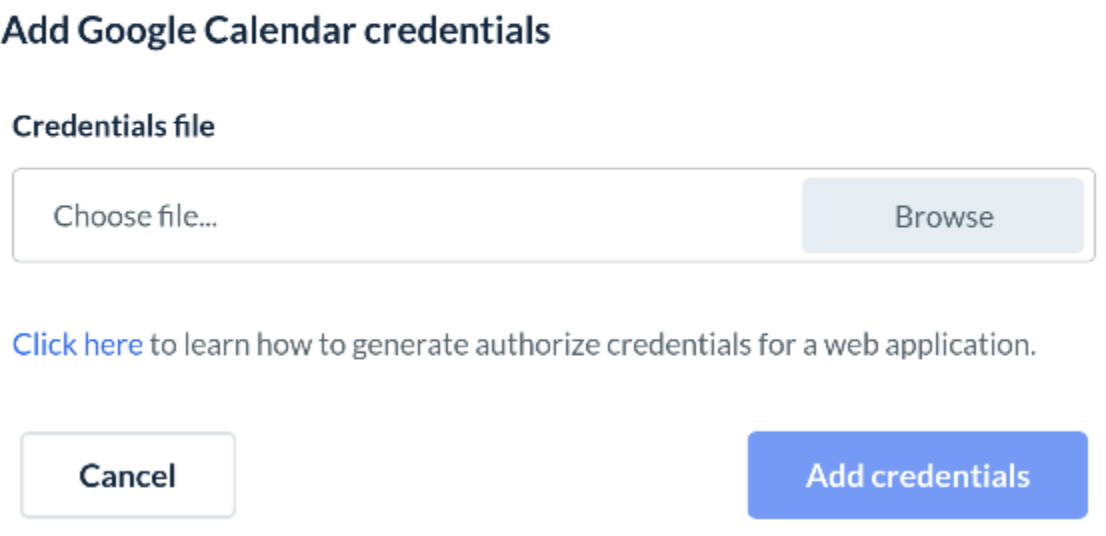
Task: Click the Add credentials button
Action: coord(917,475)
